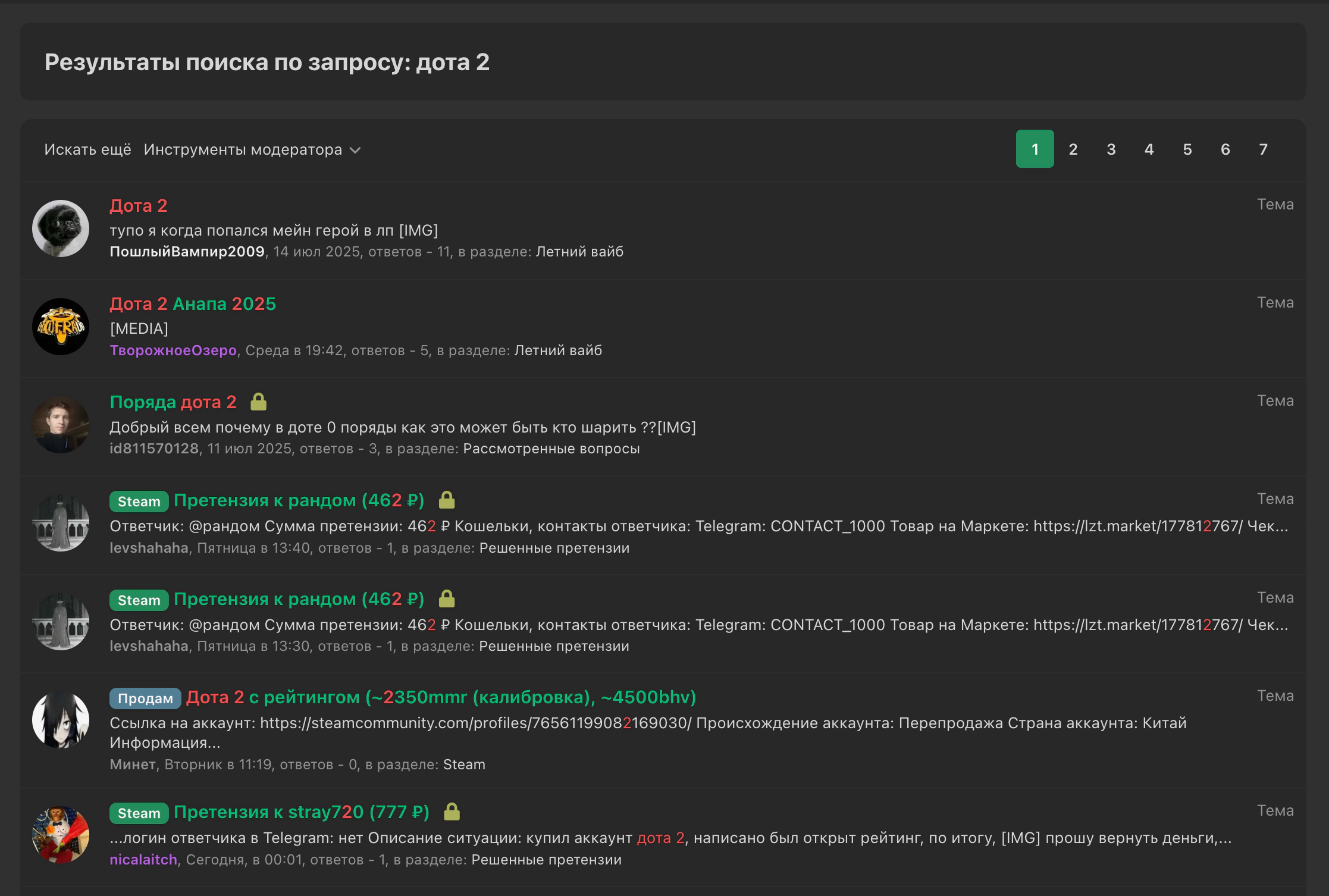Click the ТворожноеОзеро yellow logo avatar
This screenshot has height=896, width=1329.
61,327
